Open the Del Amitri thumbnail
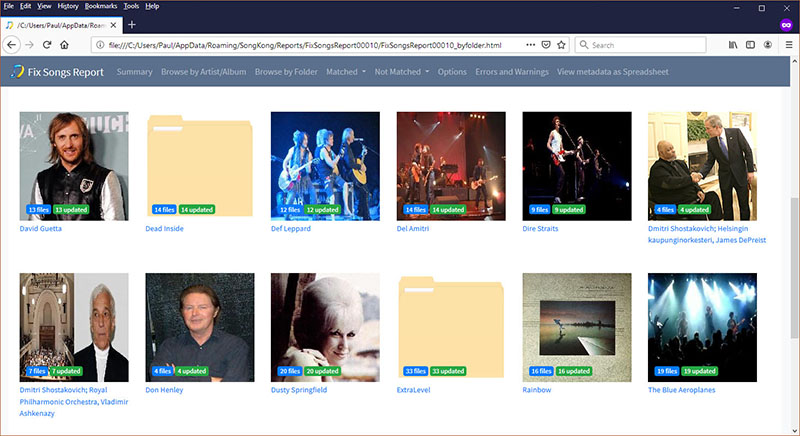This screenshot has width=800, height=436. (x=451, y=166)
